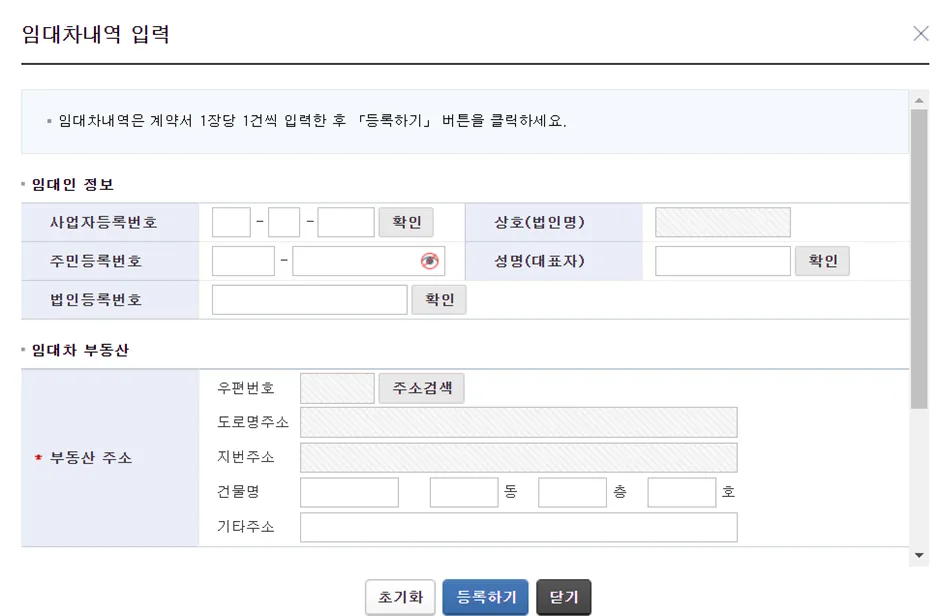The image size is (940, 616).
Task: Click the 우편번호 postal code field
Action: (x=337, y=388)
